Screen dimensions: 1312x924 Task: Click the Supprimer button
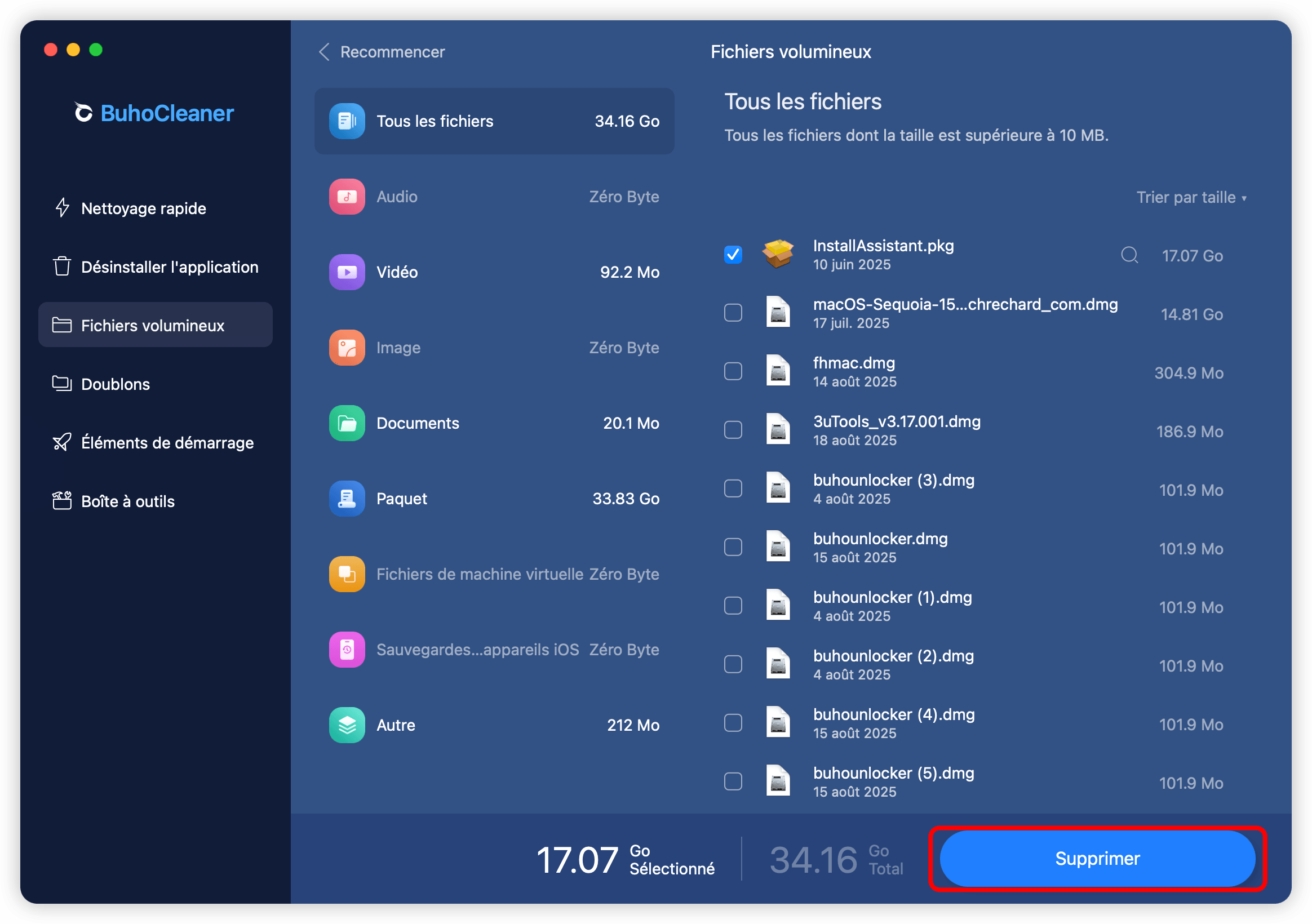pos(1097,858)
